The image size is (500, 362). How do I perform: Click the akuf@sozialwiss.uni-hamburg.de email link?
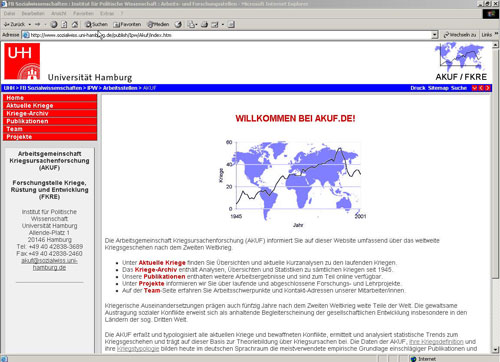pos(49,264)
